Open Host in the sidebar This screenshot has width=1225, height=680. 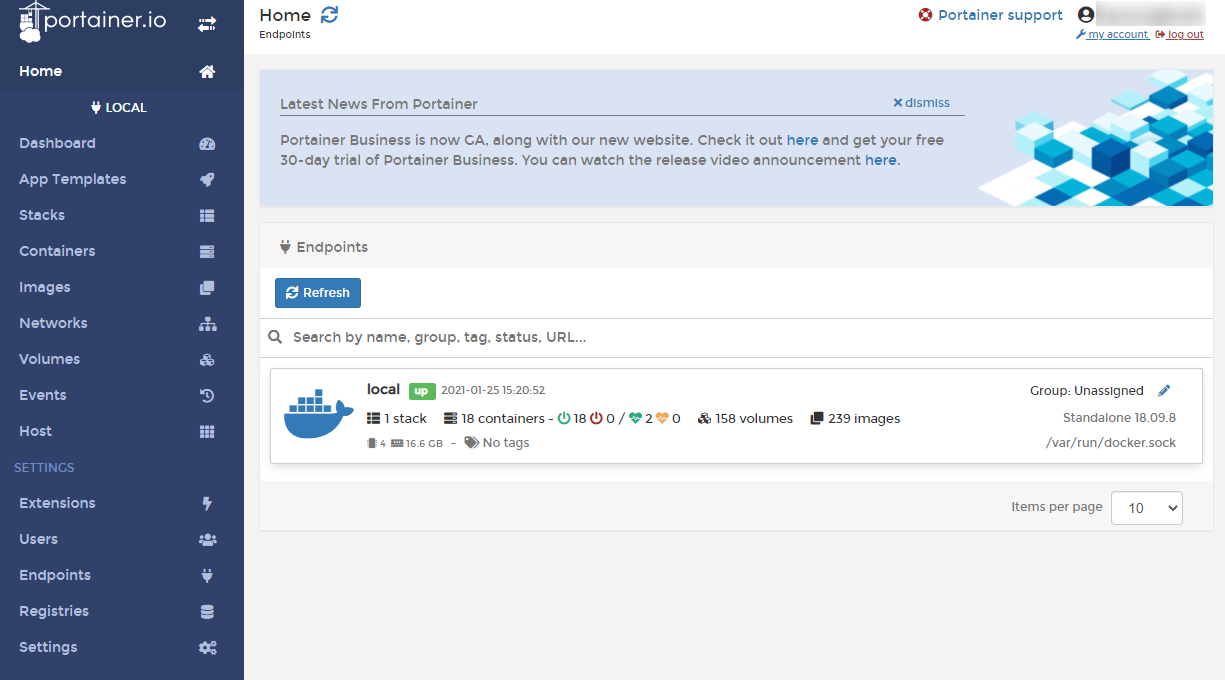coord(122,432)
